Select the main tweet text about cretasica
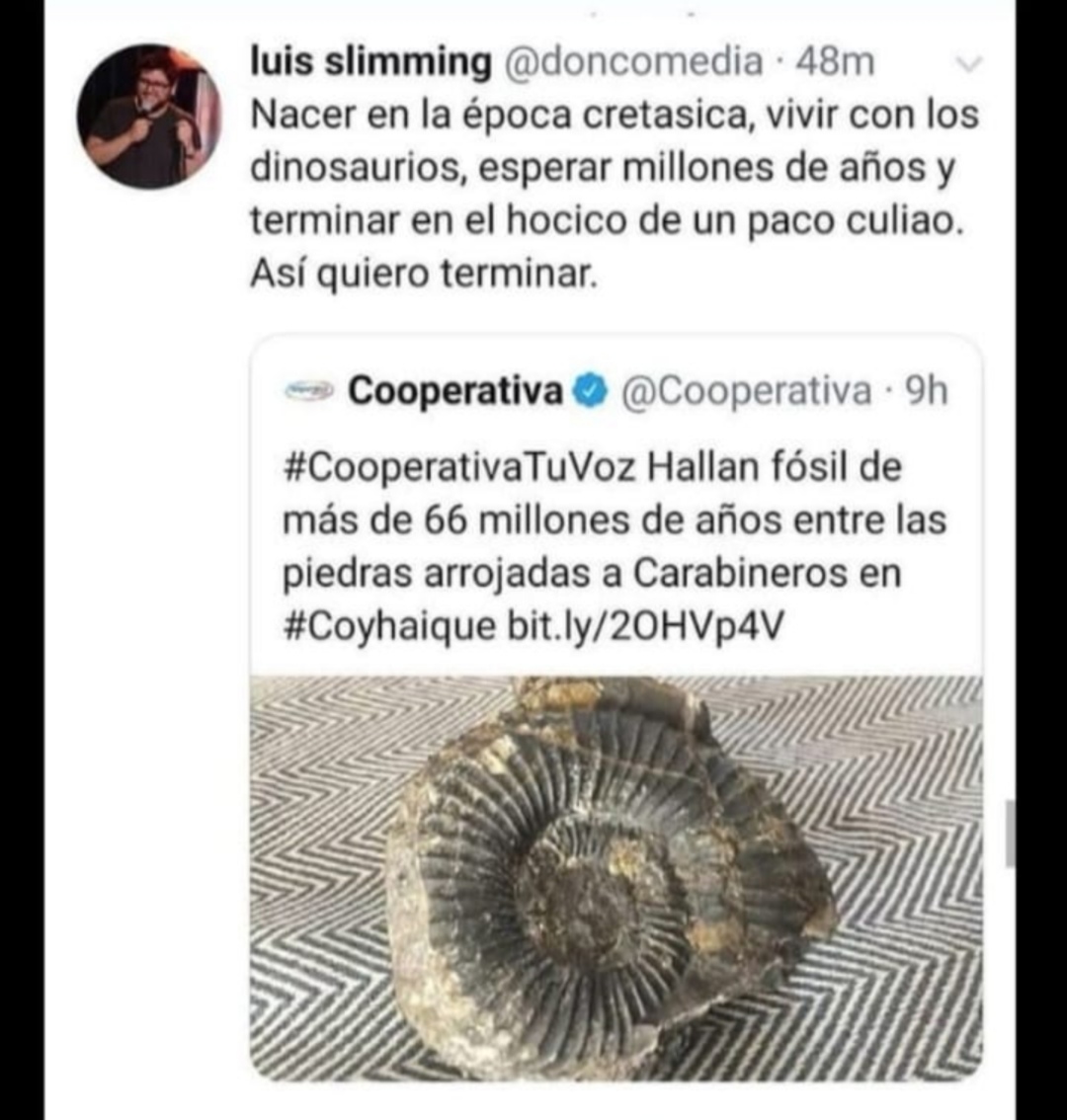1067x1120 pixels. [x=615, y=195]
